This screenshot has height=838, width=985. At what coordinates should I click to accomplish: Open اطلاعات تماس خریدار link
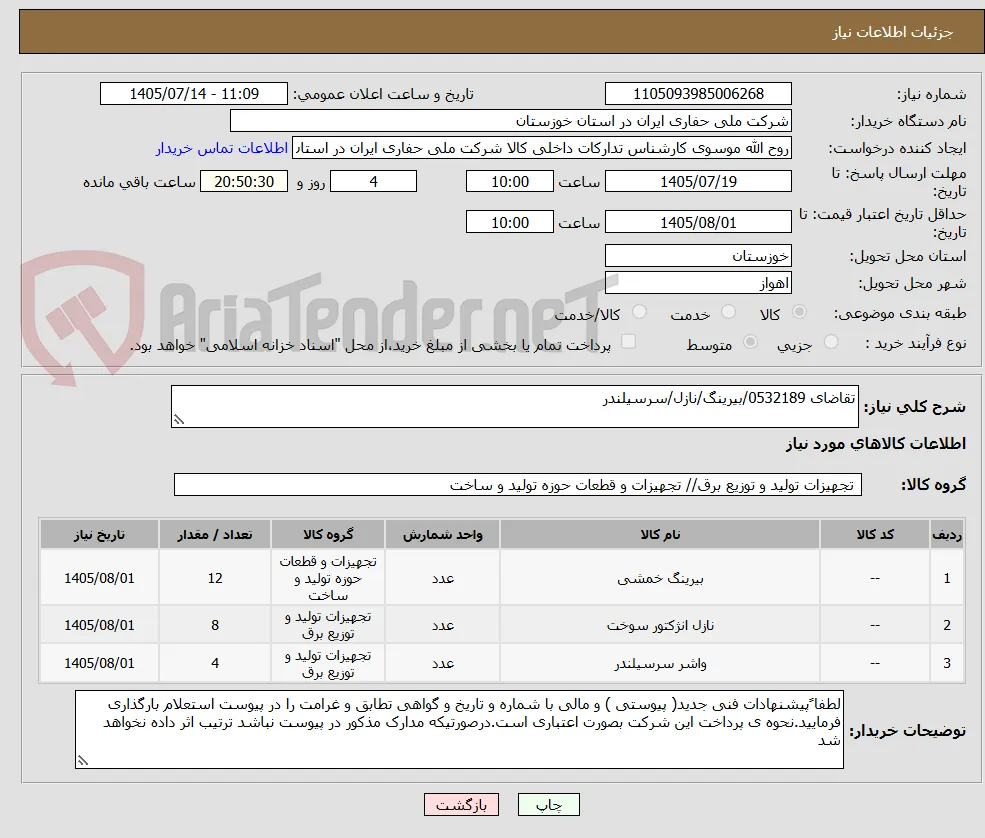point(222,148)
